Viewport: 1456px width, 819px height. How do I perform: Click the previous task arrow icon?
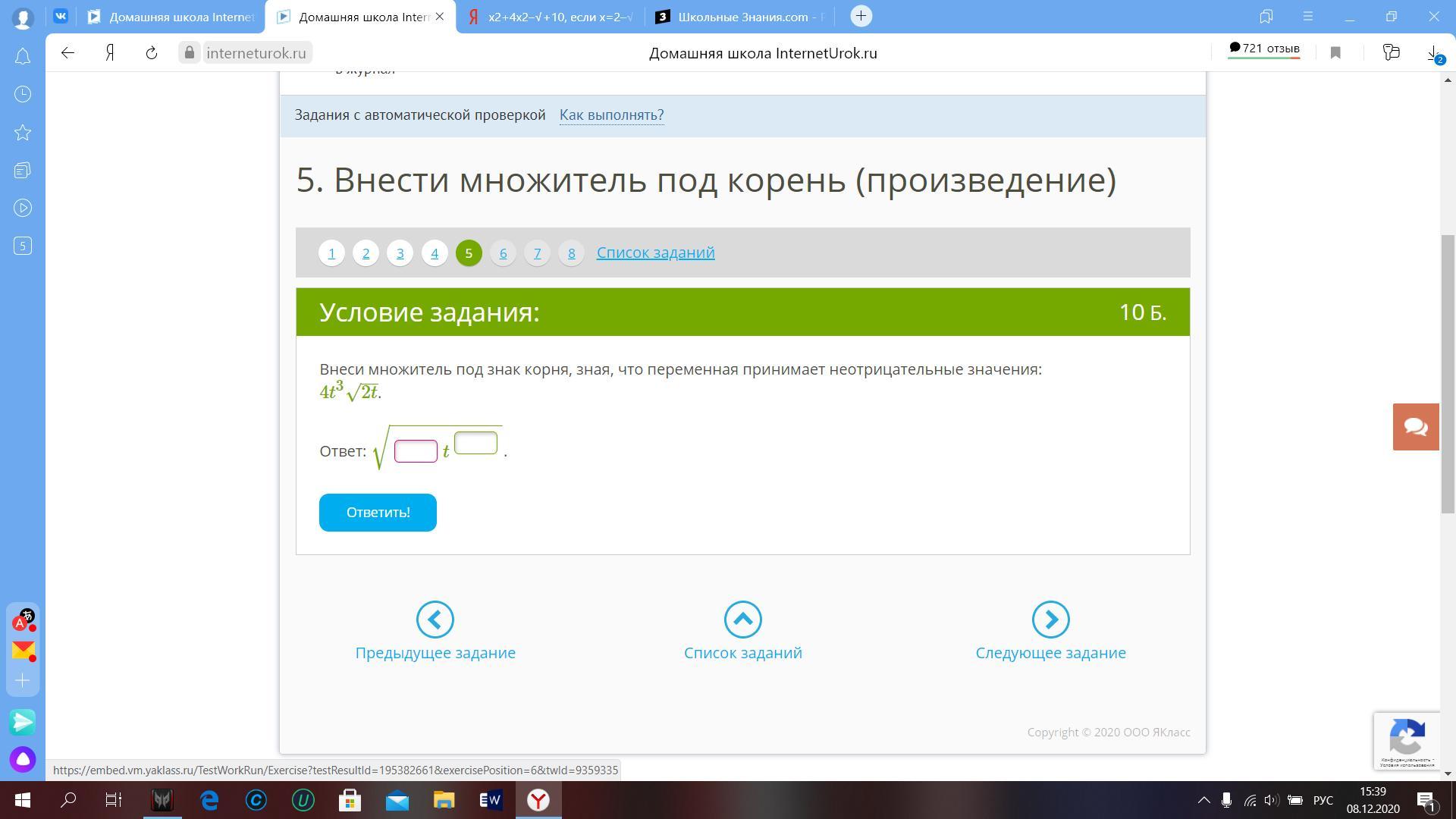[435, 620]
